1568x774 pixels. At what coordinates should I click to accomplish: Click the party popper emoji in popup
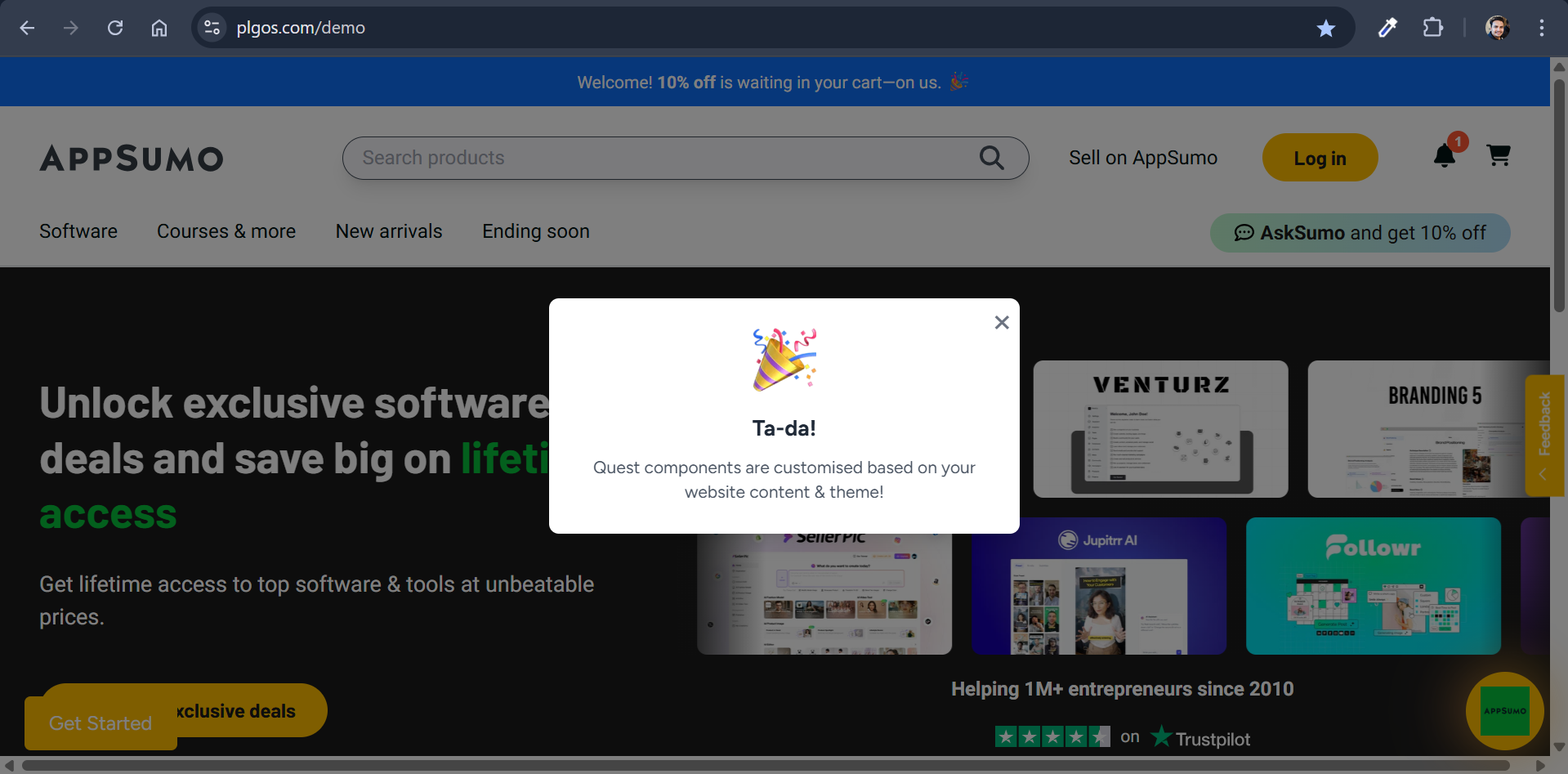click(784, 359)
